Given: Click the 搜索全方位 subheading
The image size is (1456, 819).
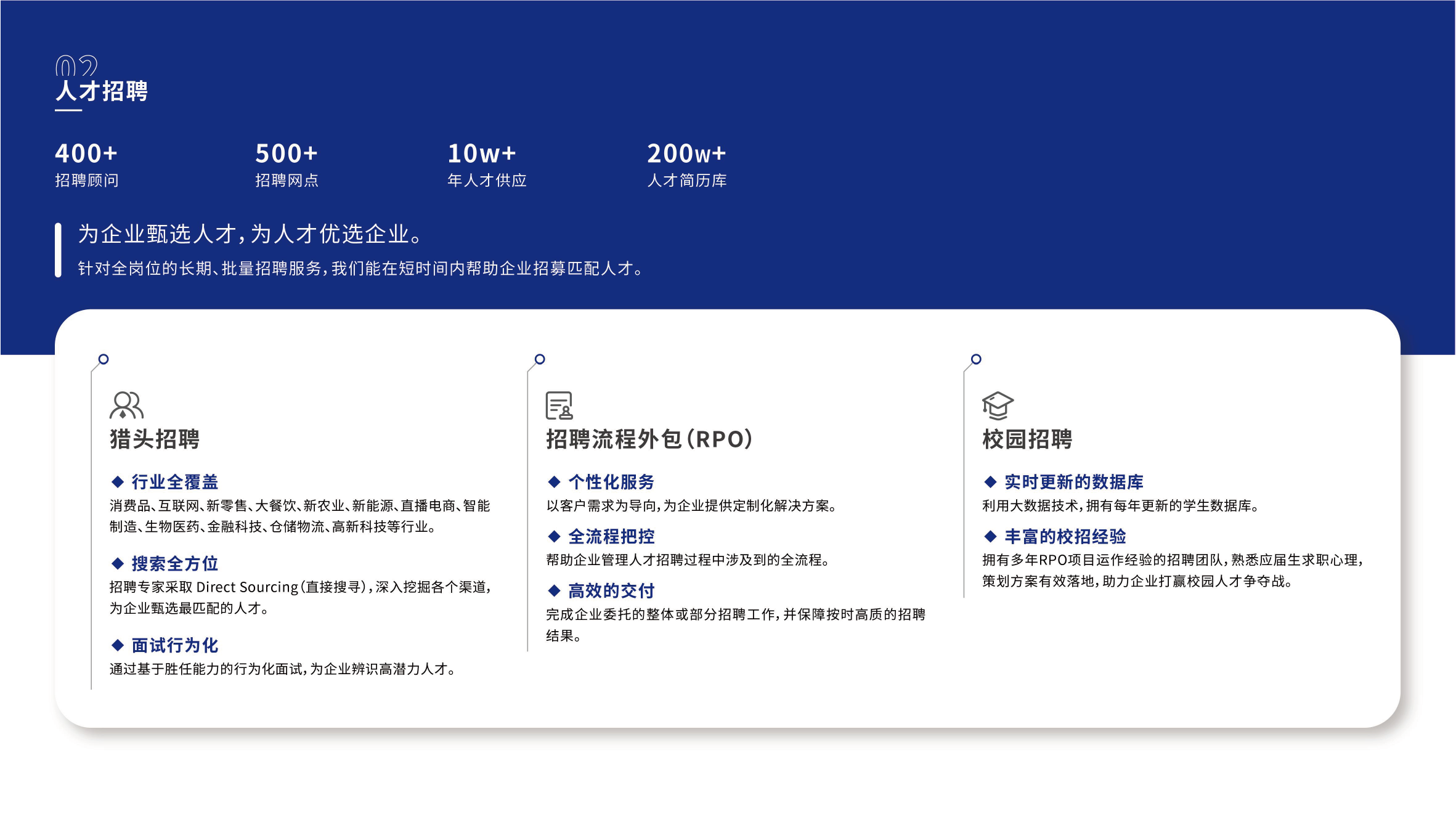Looking at the screenshot, I should coord(175,563).
